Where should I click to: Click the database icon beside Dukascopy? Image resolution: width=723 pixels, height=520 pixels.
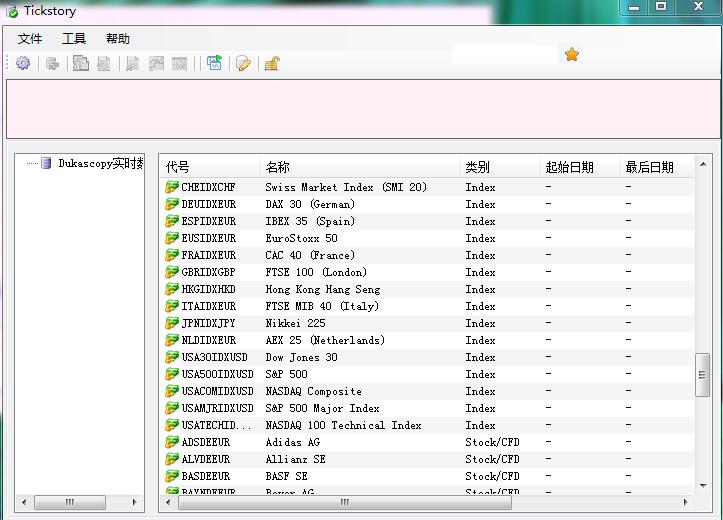(x=46, y=163)
